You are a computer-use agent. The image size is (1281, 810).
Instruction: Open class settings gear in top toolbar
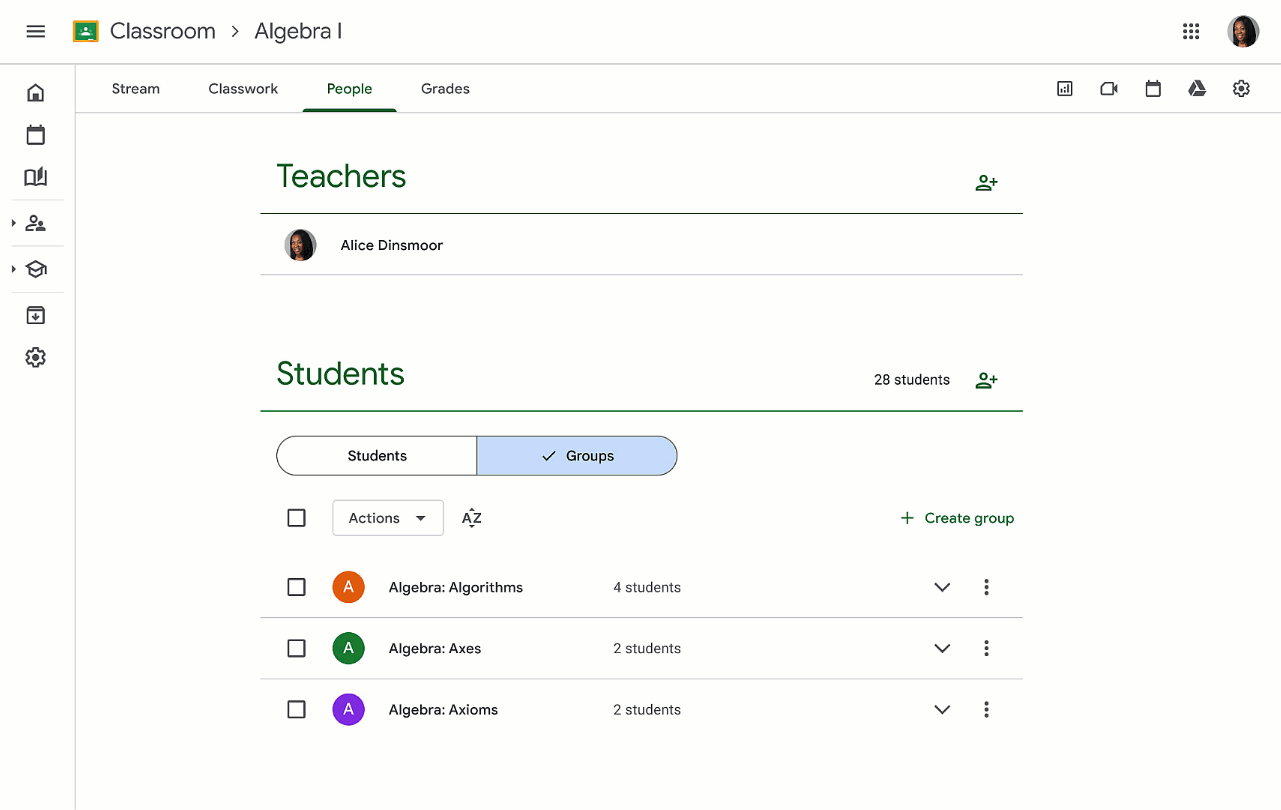pyautogui.click(x=1241, y=89)
